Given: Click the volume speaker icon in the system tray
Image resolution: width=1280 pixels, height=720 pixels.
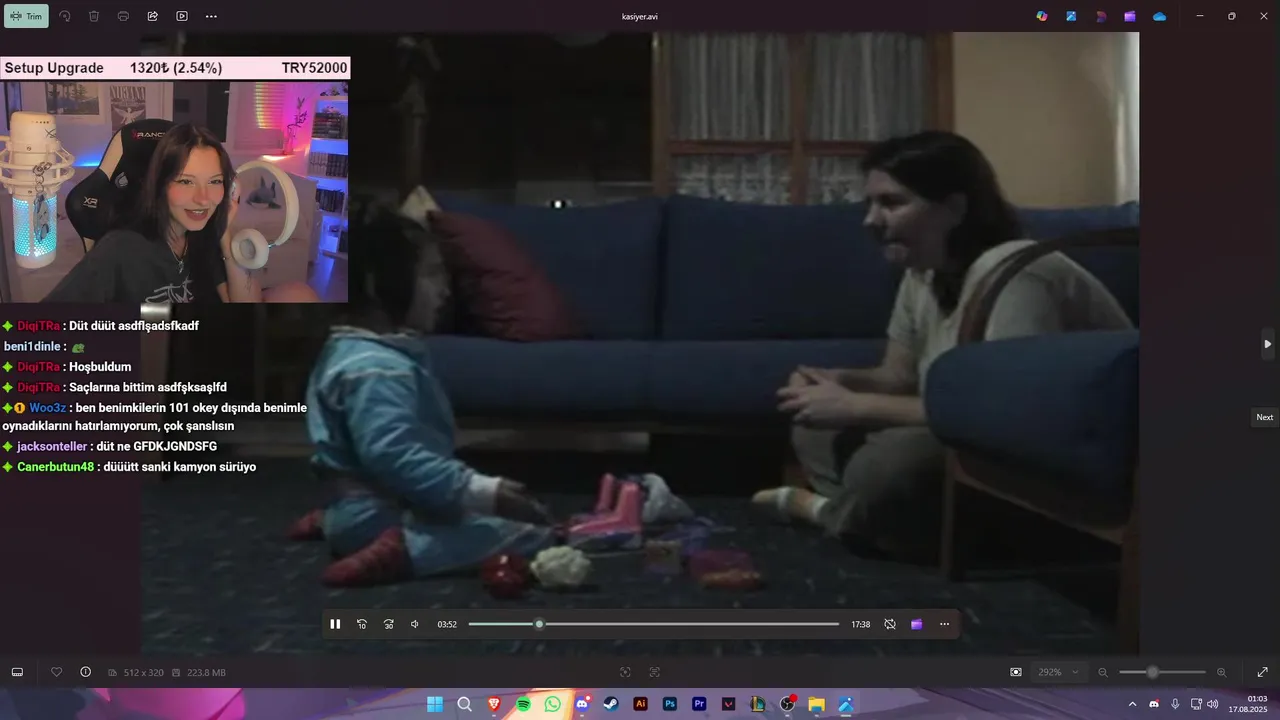Looking at the screenshot, I should tap(1213, 704).
